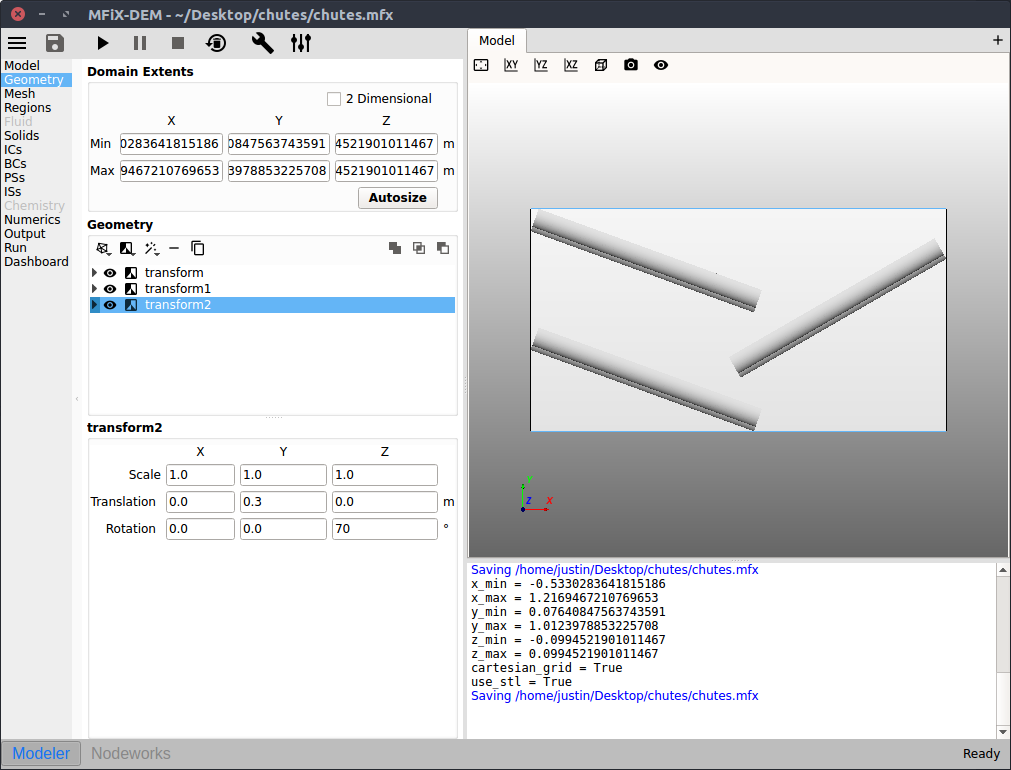Image resolution: width=1011 pixels, height=770 pixels.
Task: Switch to the Nodeworks tab
Action: 131,754
